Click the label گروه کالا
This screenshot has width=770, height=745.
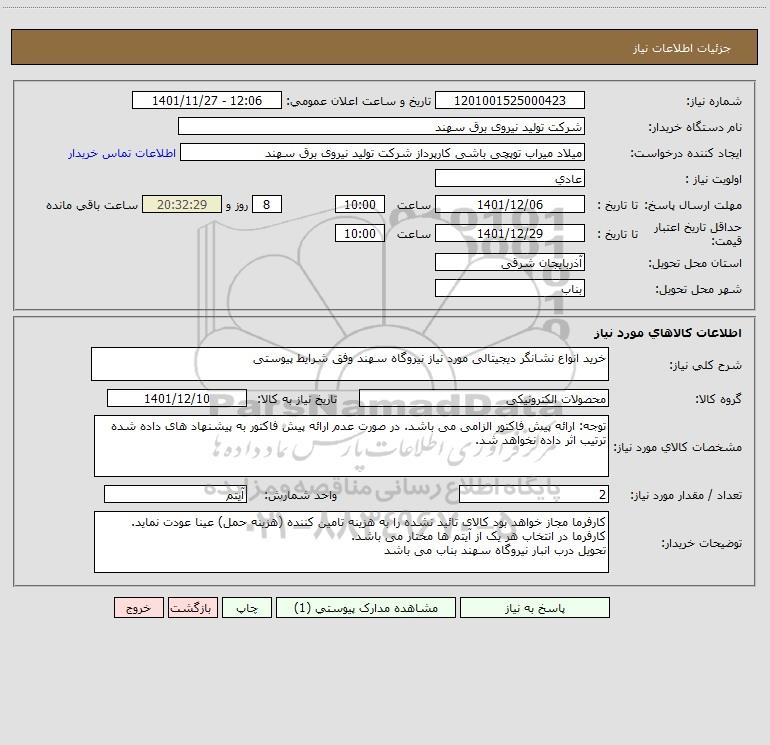(x=718, y=399)
